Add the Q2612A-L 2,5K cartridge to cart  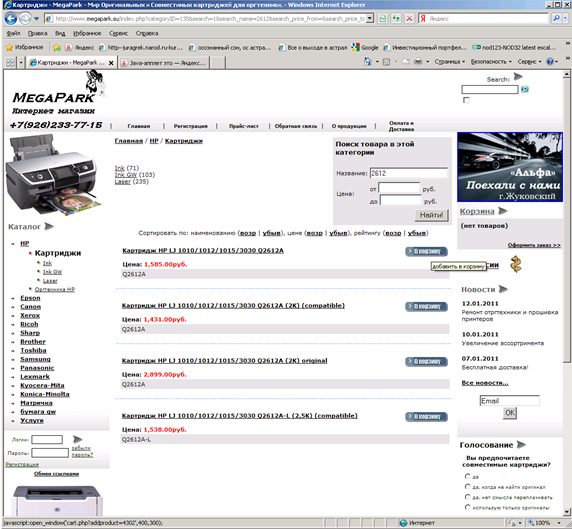pyautogui.click(x=426, y=417)
